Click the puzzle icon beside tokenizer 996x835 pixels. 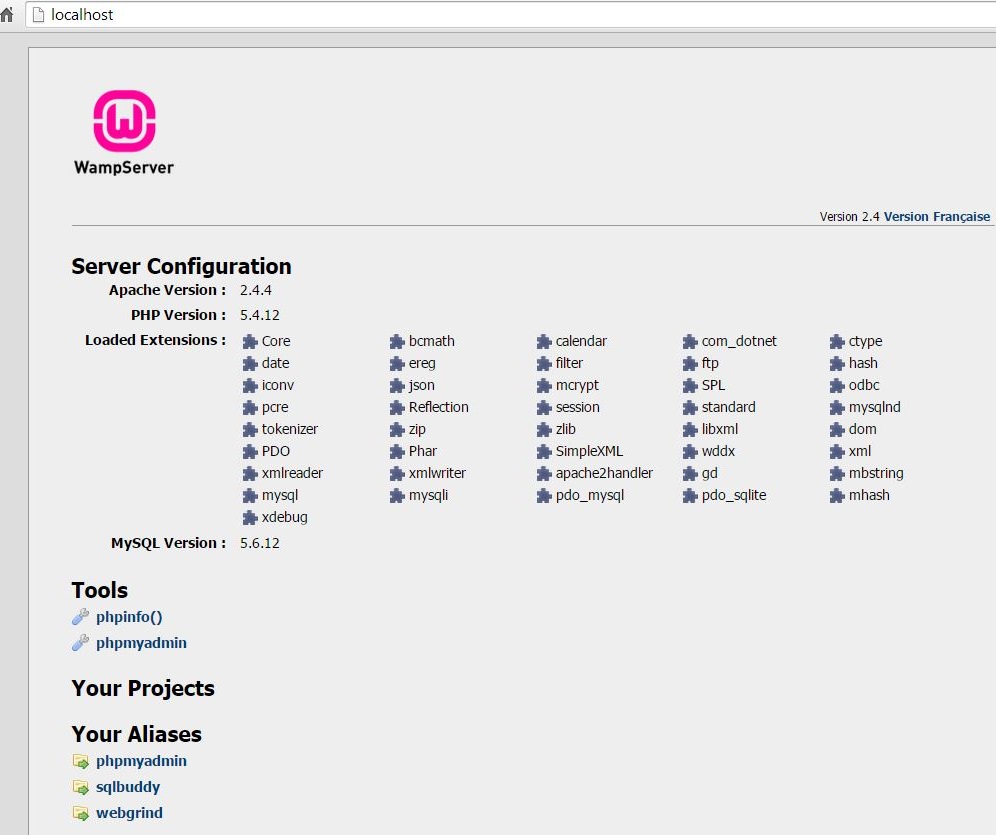click(x=250, y=429)
